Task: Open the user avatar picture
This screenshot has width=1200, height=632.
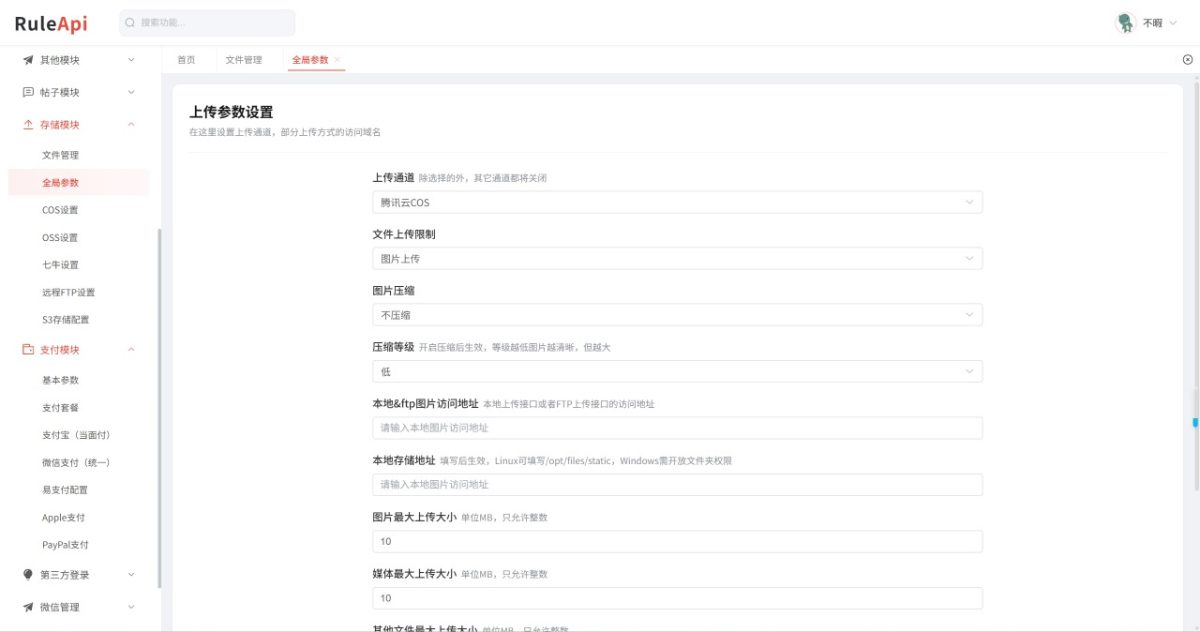Action: [1126, 23]
